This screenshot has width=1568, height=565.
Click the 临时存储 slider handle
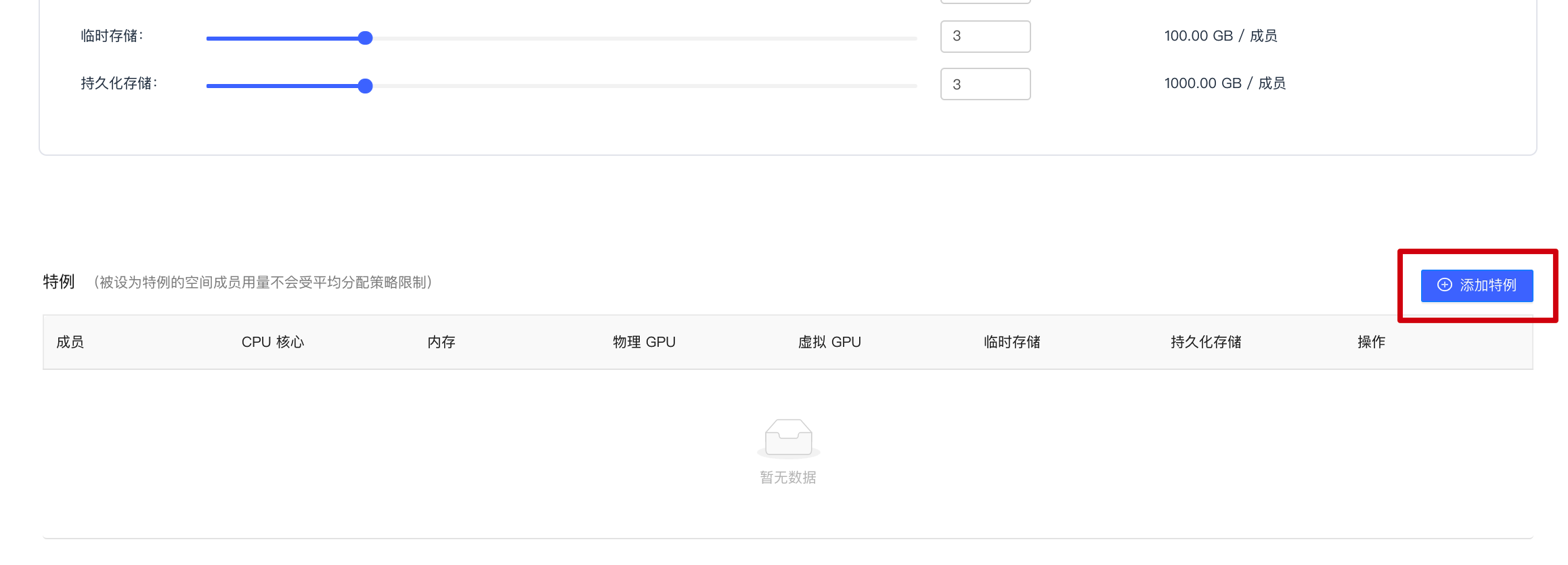[365, 38]
